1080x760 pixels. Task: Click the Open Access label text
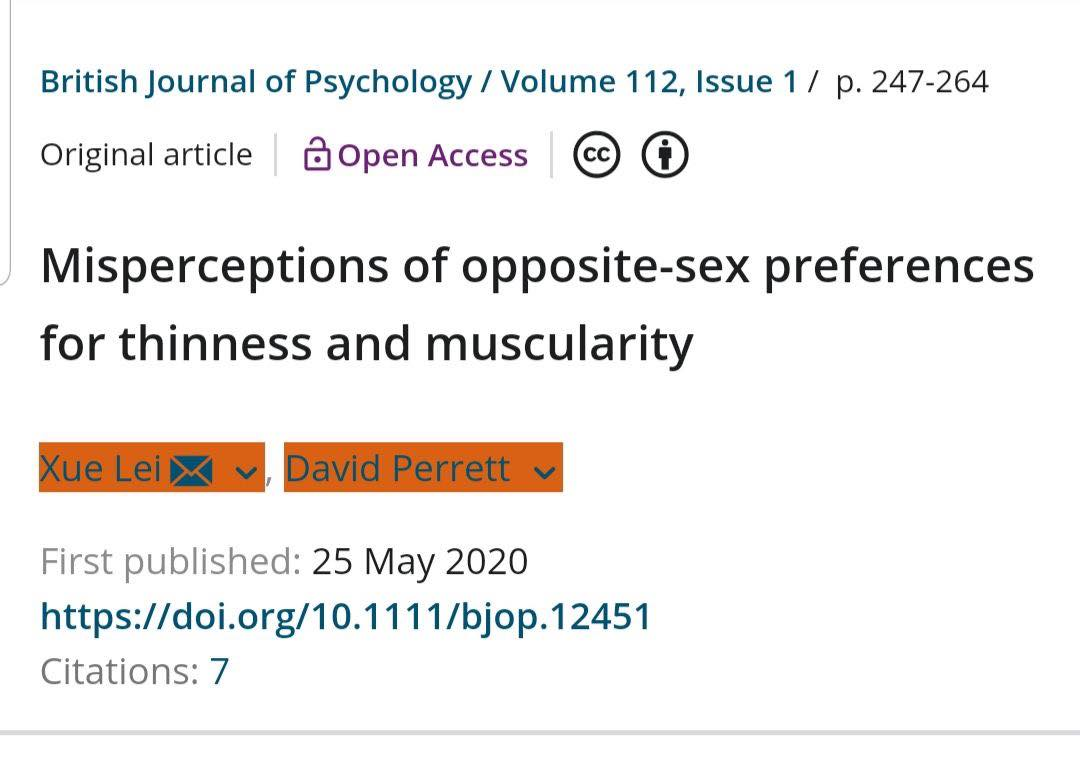pos(433,155)
